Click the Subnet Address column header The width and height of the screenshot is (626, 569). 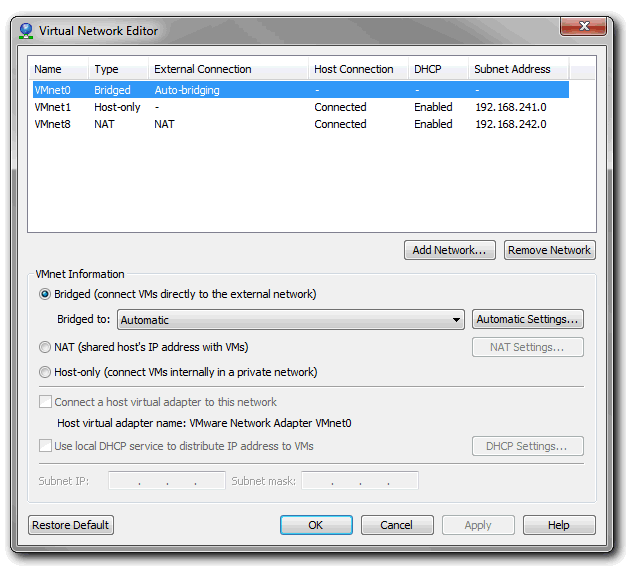pyautogui.click(x=519, y=69)
